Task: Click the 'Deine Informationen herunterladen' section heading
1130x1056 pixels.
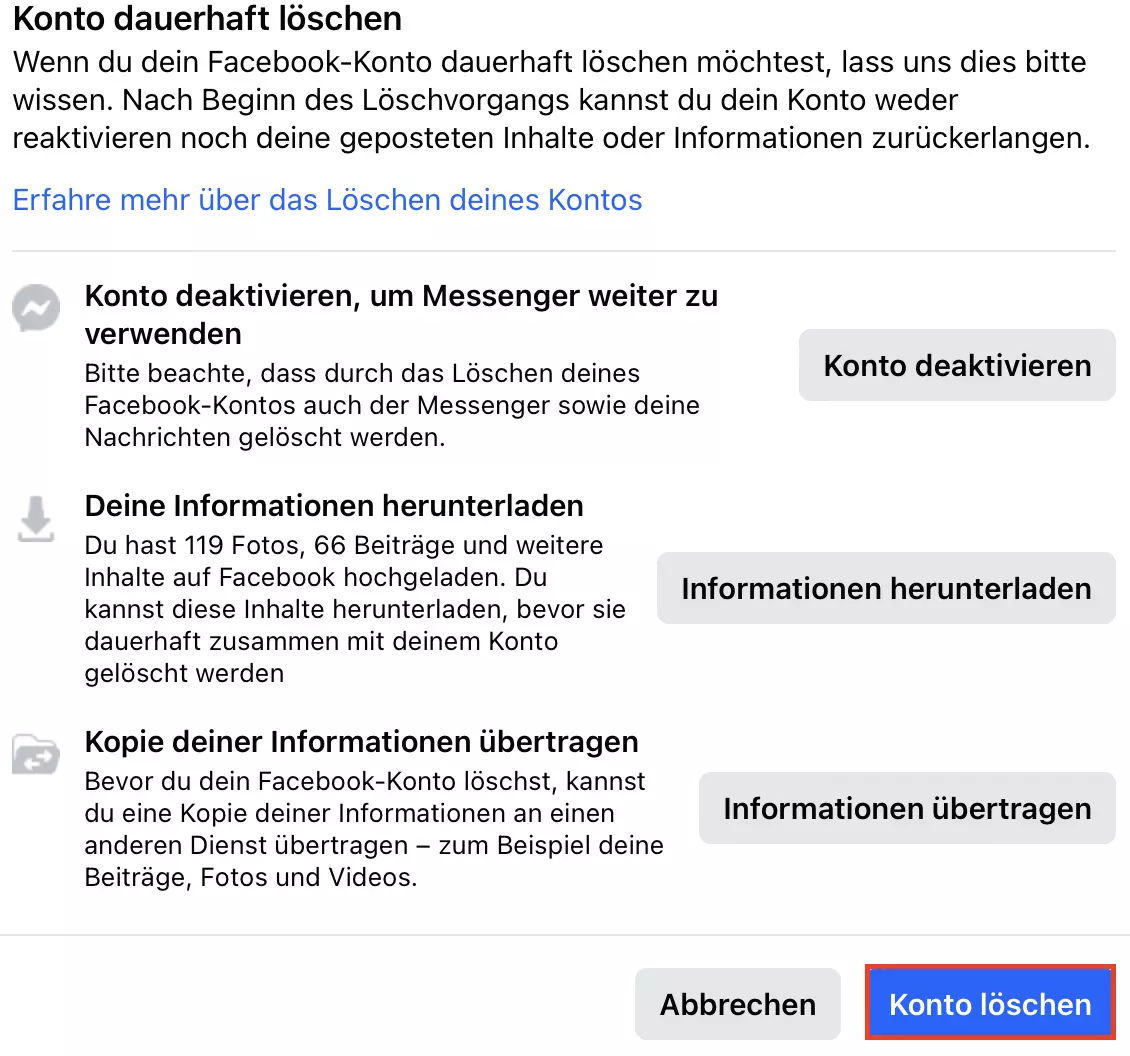Action: click(x=335, y=506)
